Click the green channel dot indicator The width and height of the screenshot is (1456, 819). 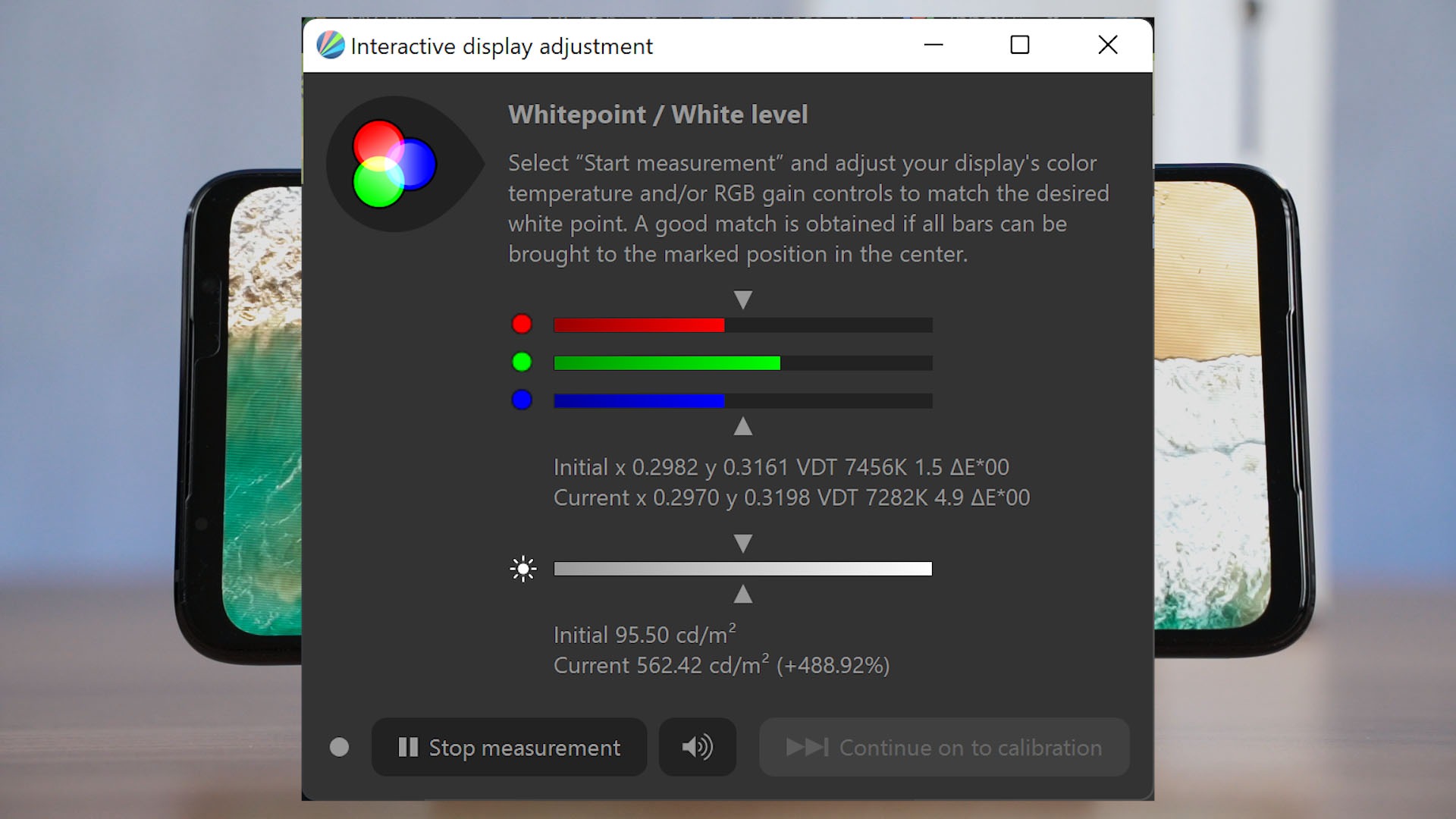click(522, 362)
